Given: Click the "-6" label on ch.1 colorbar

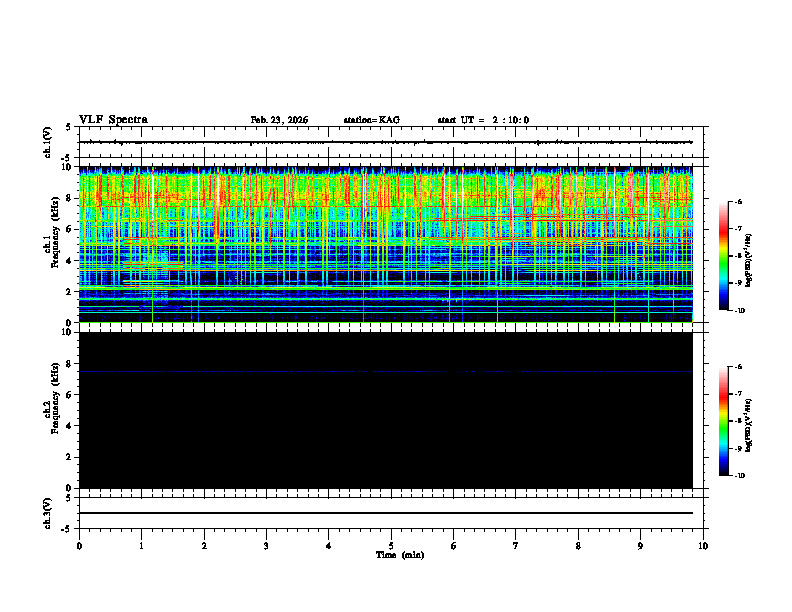Looking at the screenshot, I should pyautogui.click(x=738, y=201).
